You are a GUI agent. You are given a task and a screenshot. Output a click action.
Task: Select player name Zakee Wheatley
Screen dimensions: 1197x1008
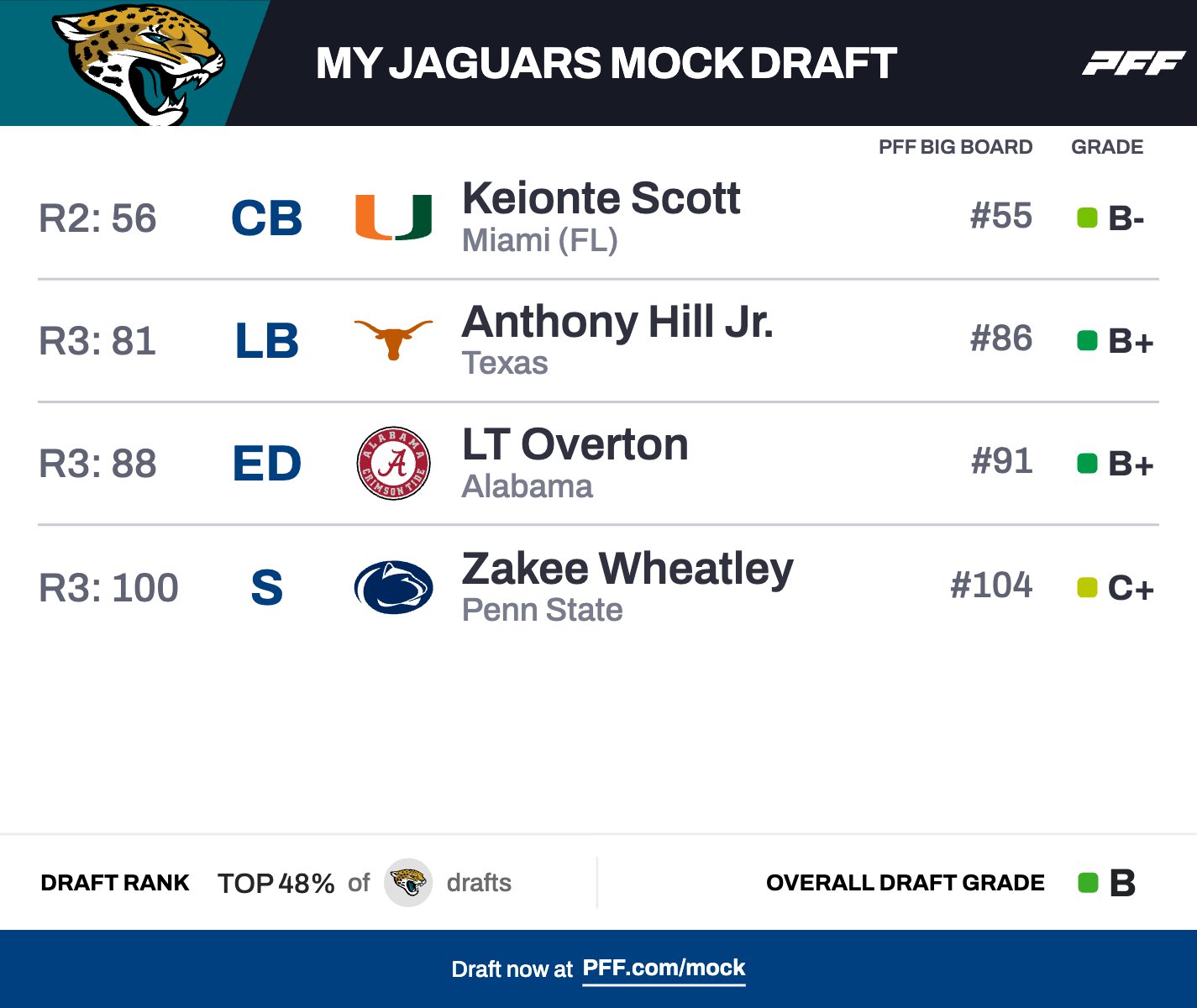627,569
